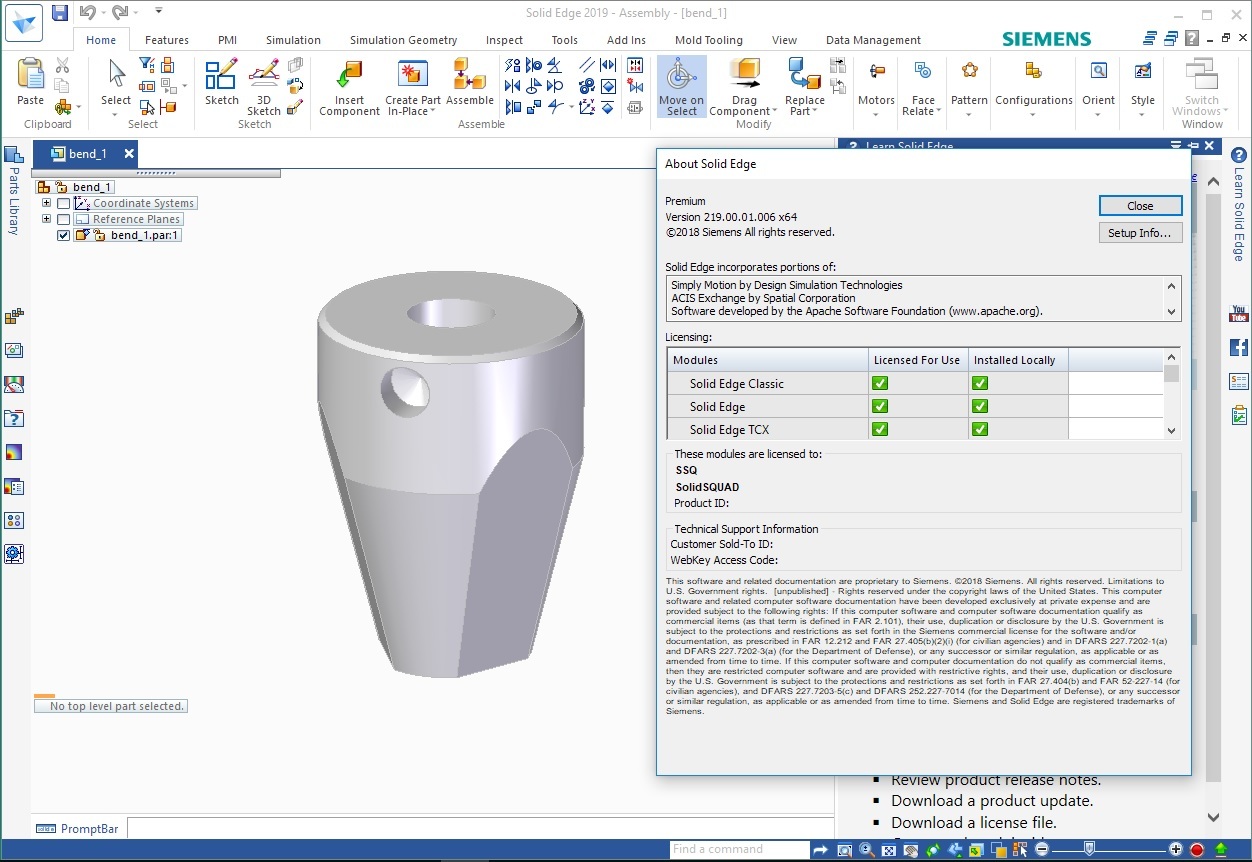This screenshot has width=1252, height=862.
Task: Click Installed Locally check for Solid Edge TCX
Action: click(x=980, y=429)
